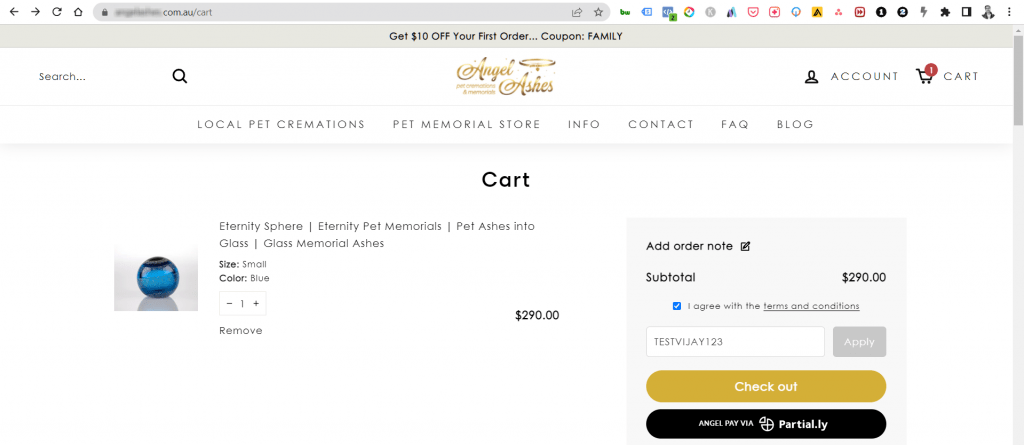The height and width of the screenshot is (445, 1024).
Task: Open the browser extensions puzzle icon
Action: [945, 12]
